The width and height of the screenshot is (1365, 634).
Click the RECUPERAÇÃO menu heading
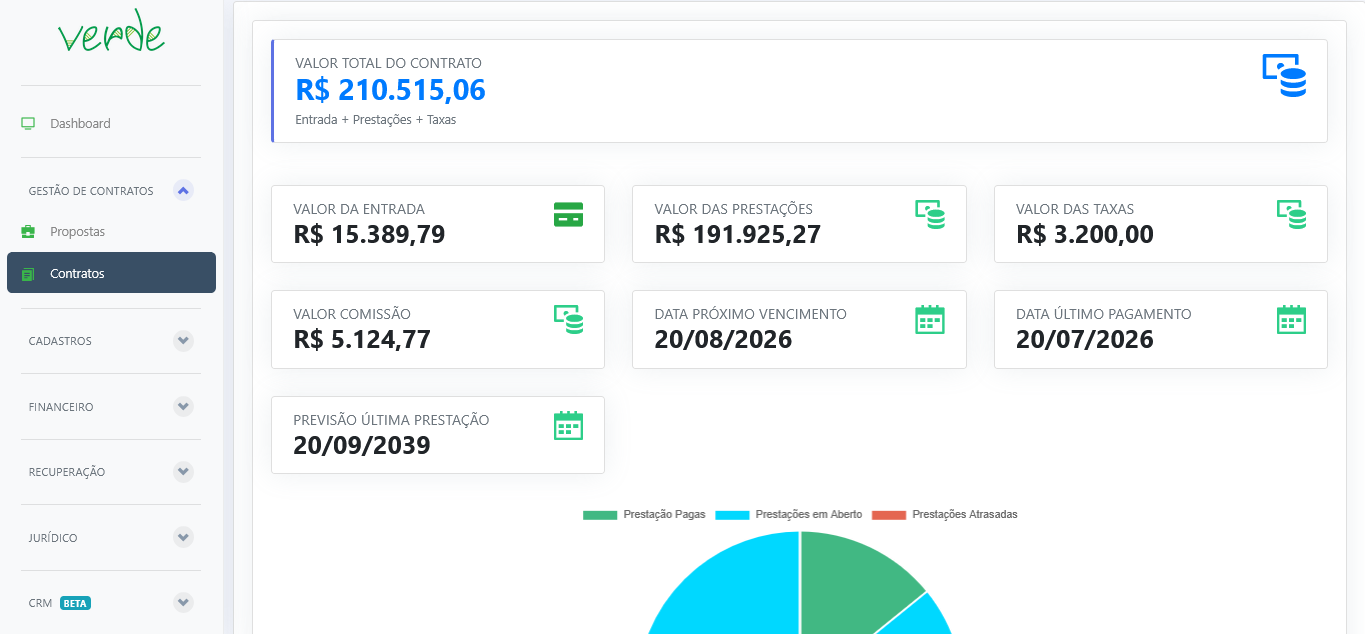67,472
